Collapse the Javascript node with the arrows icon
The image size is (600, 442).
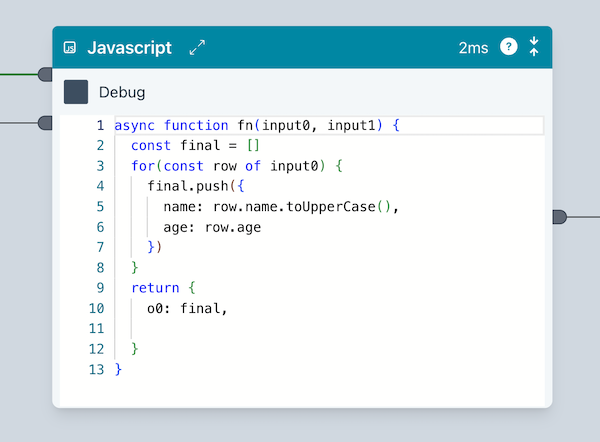534,47
